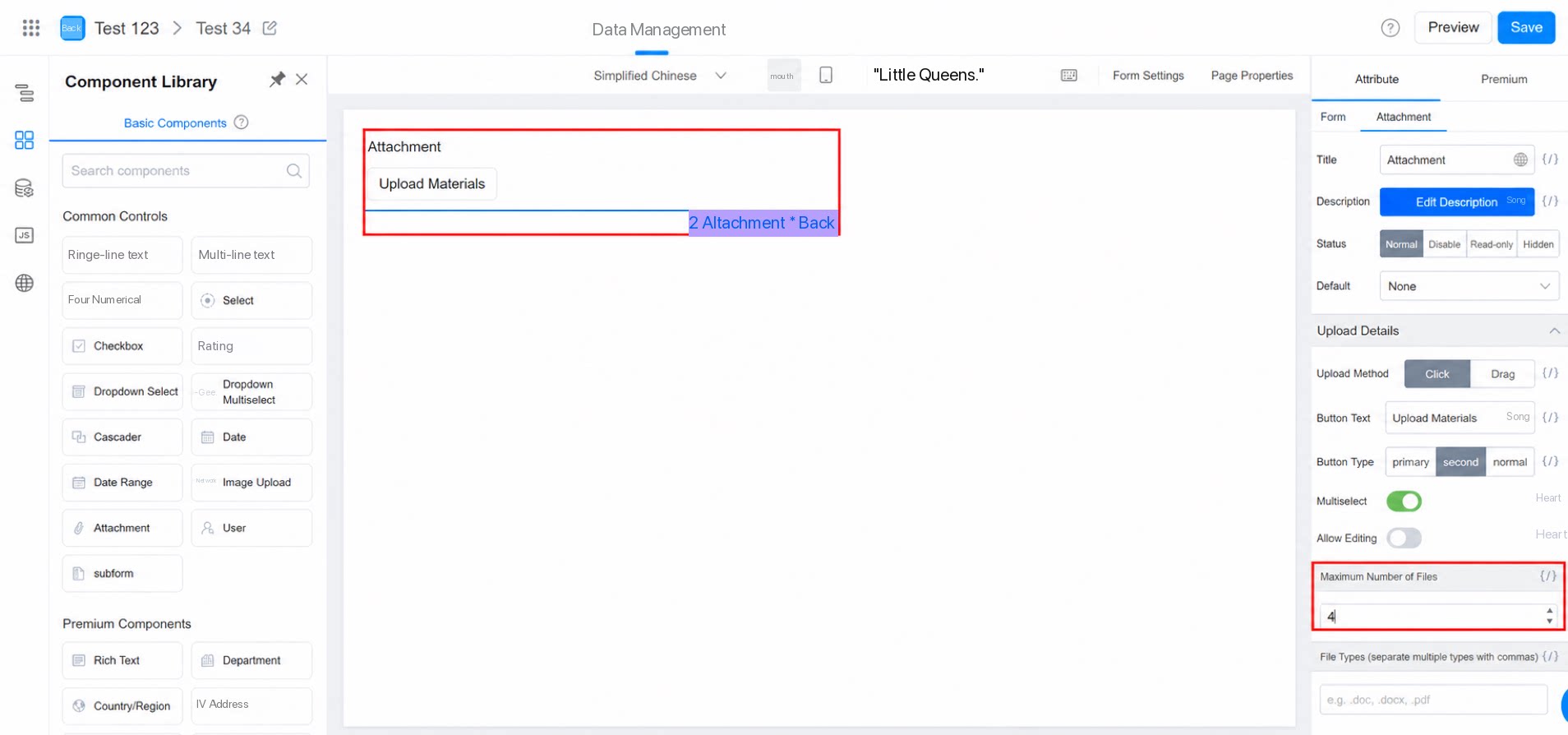Open the JS actions panel icon
1568x735 pixels.
[x=25, y=236]
